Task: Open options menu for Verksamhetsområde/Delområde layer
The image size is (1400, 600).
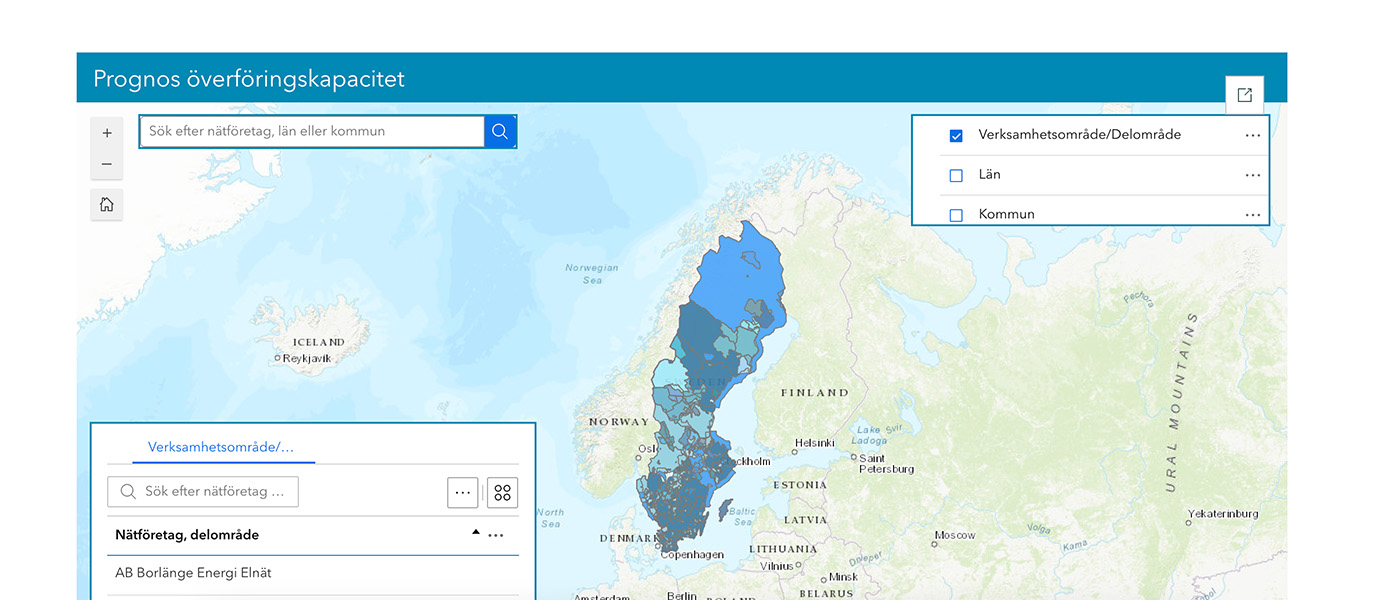Action: 1252,135
